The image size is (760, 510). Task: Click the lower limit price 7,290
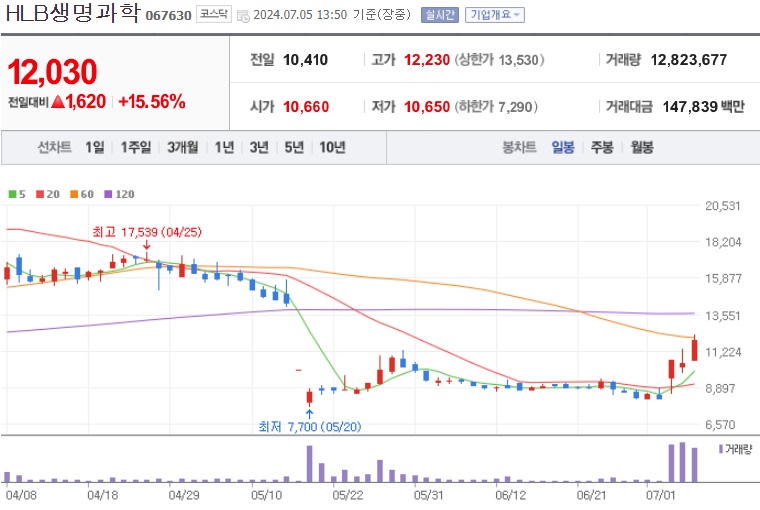515,107
